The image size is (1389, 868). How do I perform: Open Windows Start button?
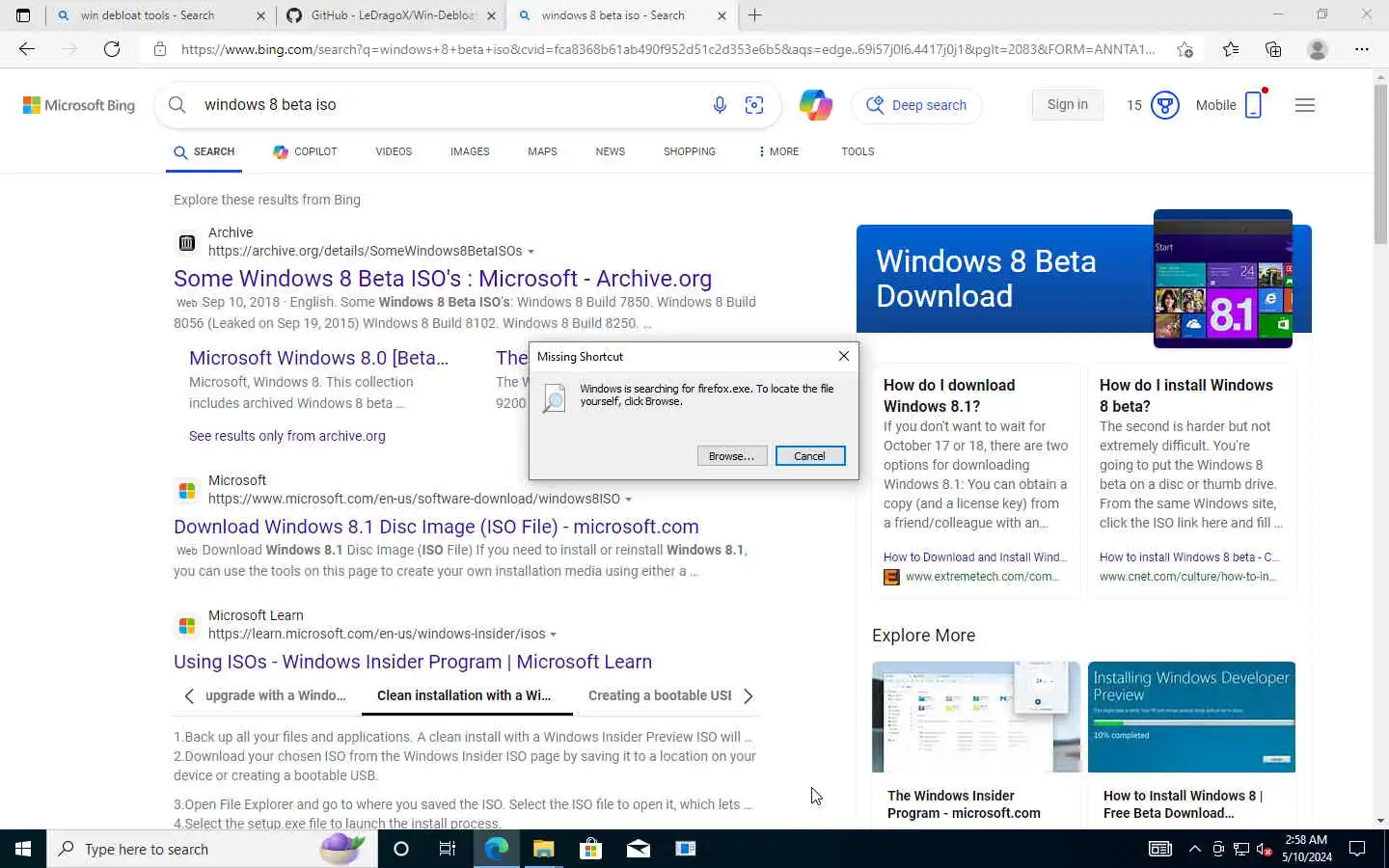(23, 849)
